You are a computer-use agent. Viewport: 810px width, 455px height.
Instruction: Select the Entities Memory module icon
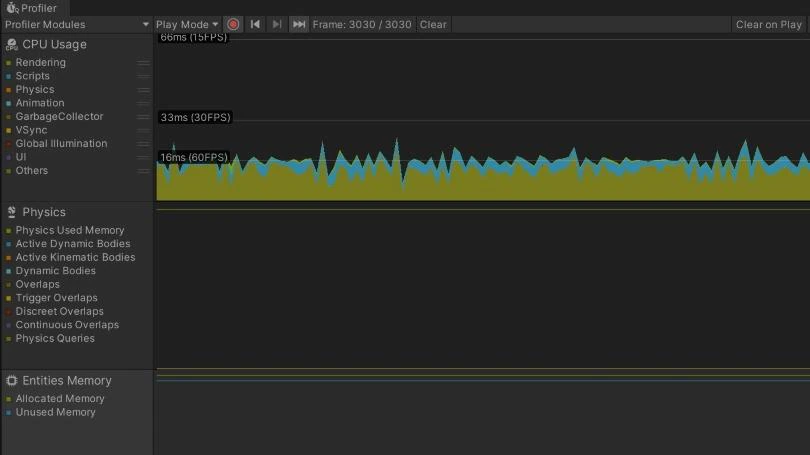coord(12,381)
